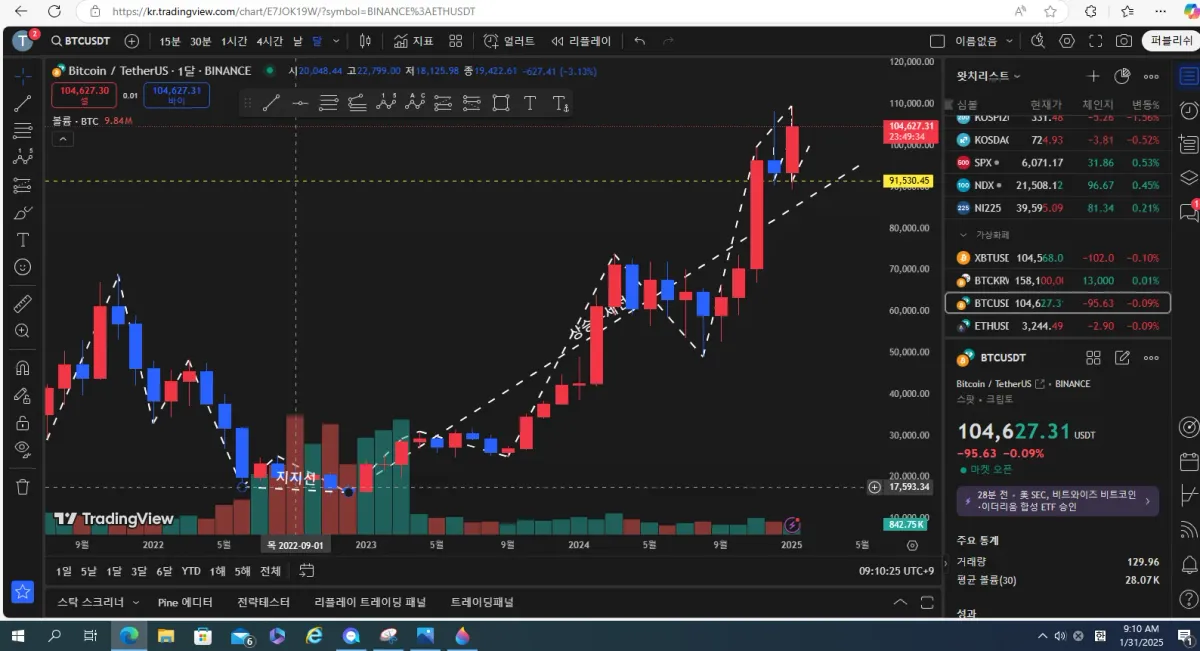The height and width of the screenshot is (651, 1200).
Task: Open the Windows Start menu
Action: pyautogui.click(x=17, y=635)
